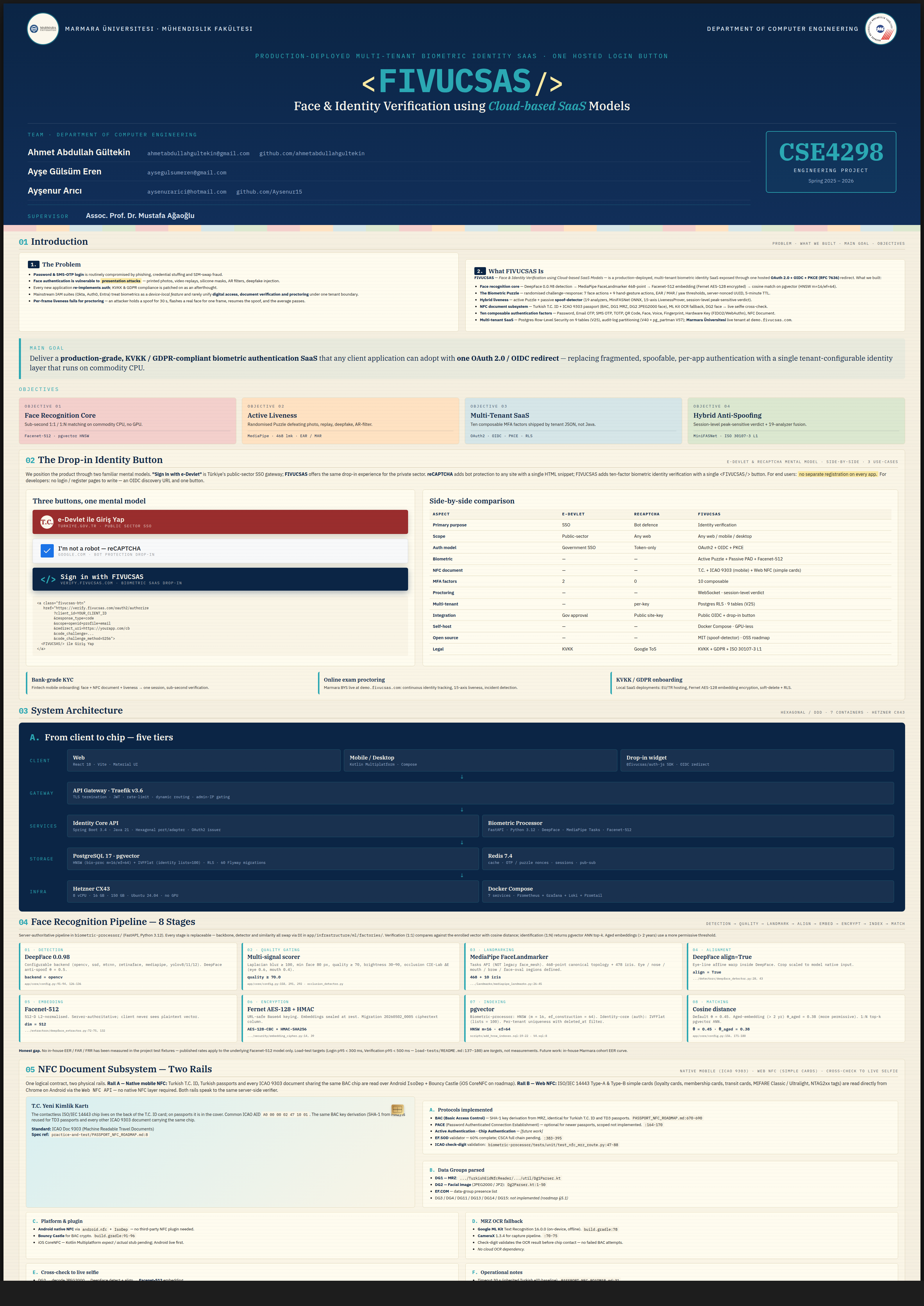Click the DeepFace 0.0.98 detection stage card
Screen dimensions: 924x1306
127,966
